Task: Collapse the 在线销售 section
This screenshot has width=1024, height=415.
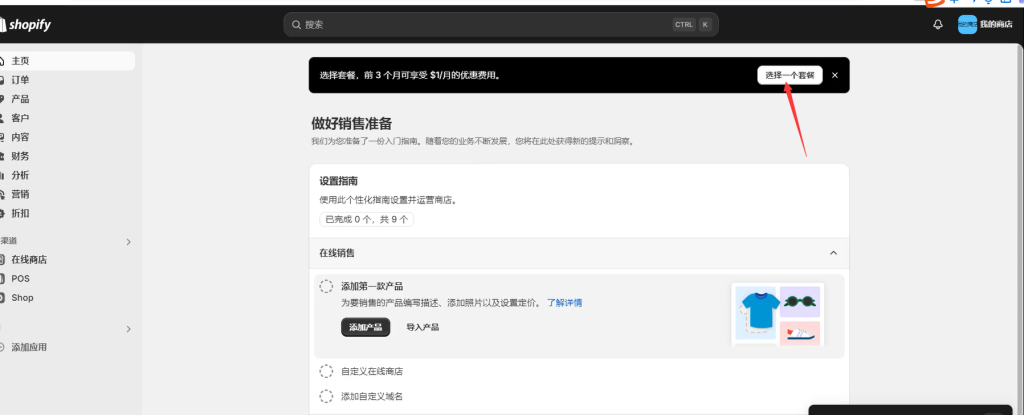Action: (833, 253)
